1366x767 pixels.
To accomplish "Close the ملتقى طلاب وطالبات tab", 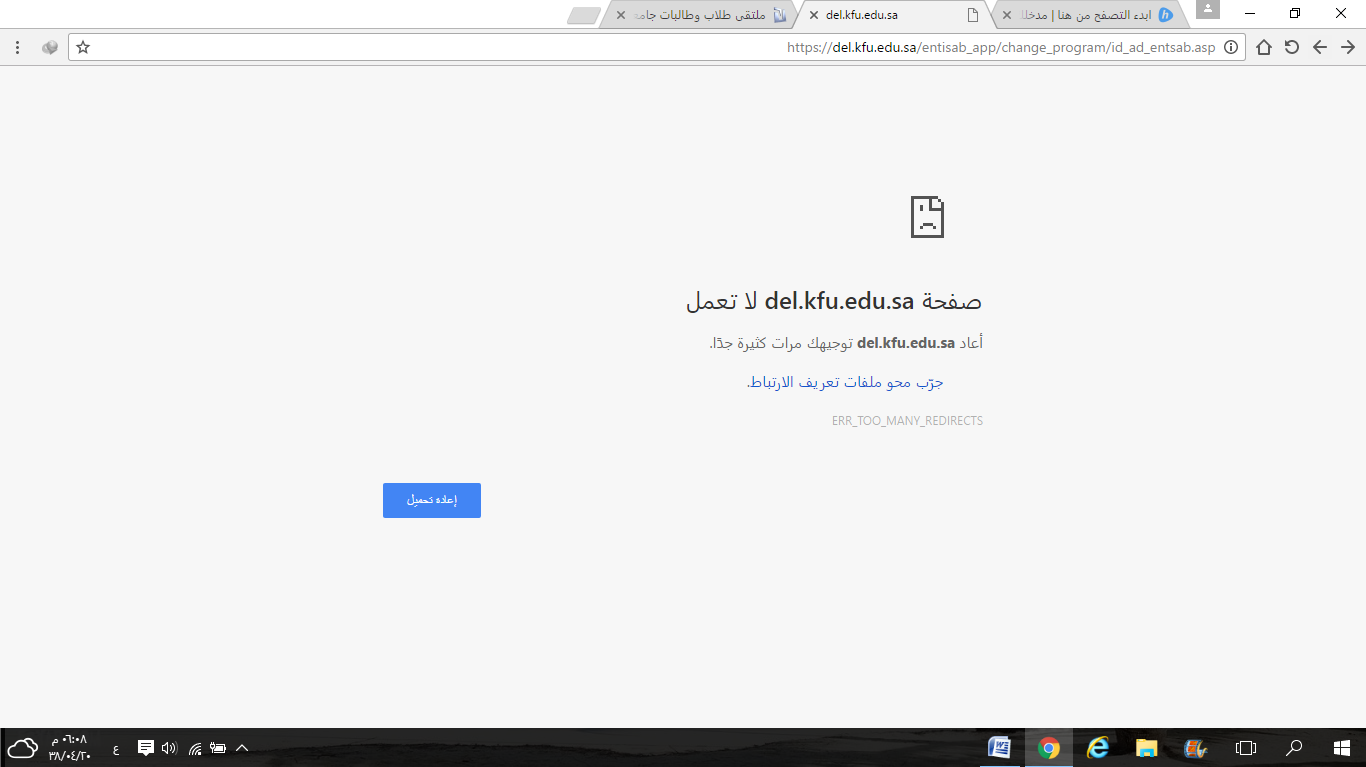I will [x=620, y=15].
